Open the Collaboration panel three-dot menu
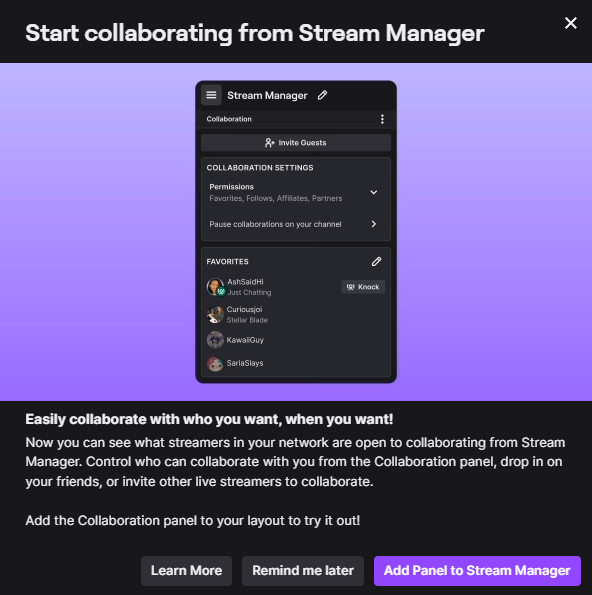This screenshot has height=595, width=592. [x=382, y=119]
